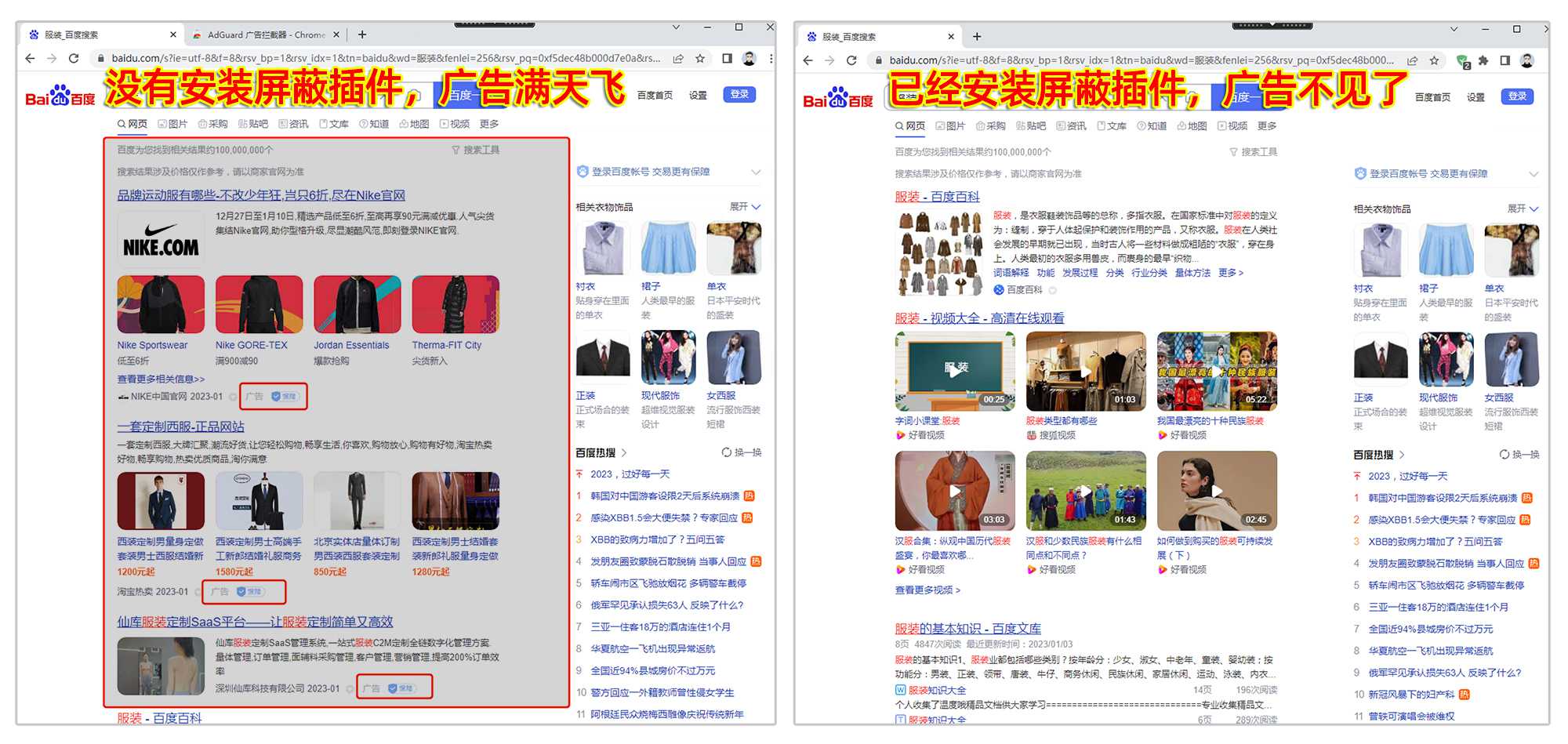
Task: Select 文库 tab in left window
Action: tap(333, 124)
